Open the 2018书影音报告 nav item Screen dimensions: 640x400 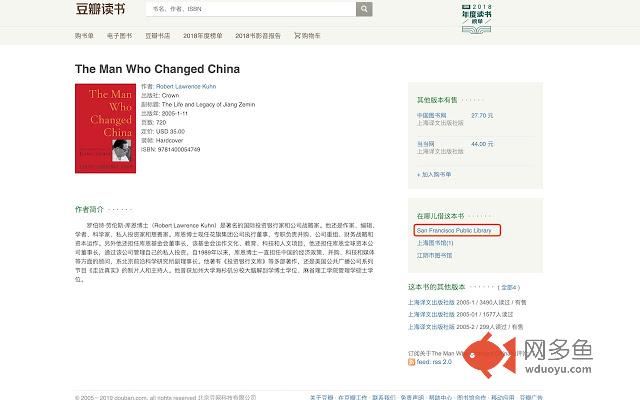coord(258,36)
